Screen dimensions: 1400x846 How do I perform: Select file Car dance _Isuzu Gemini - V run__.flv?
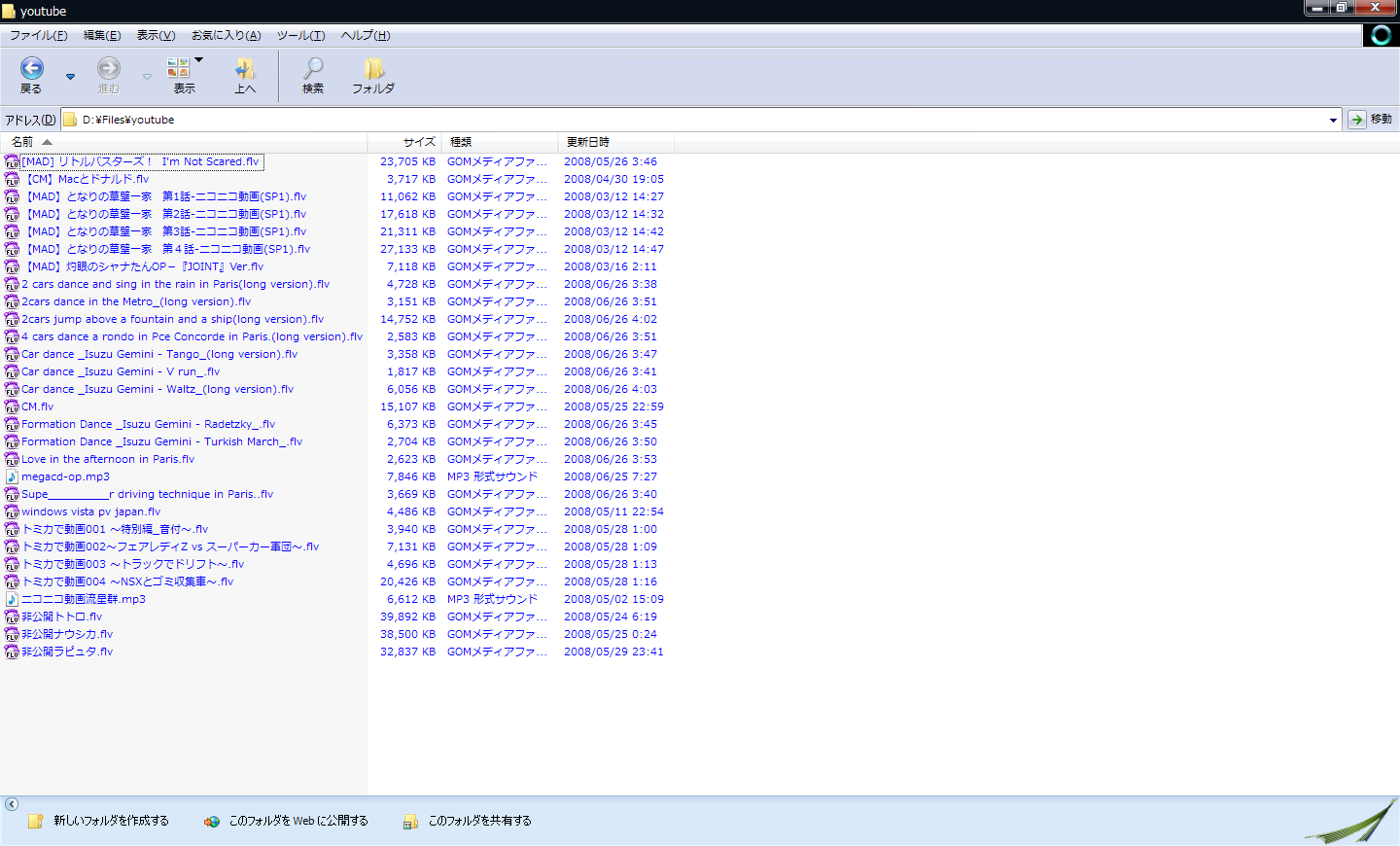pyautogui.click(x=121, y=371)
